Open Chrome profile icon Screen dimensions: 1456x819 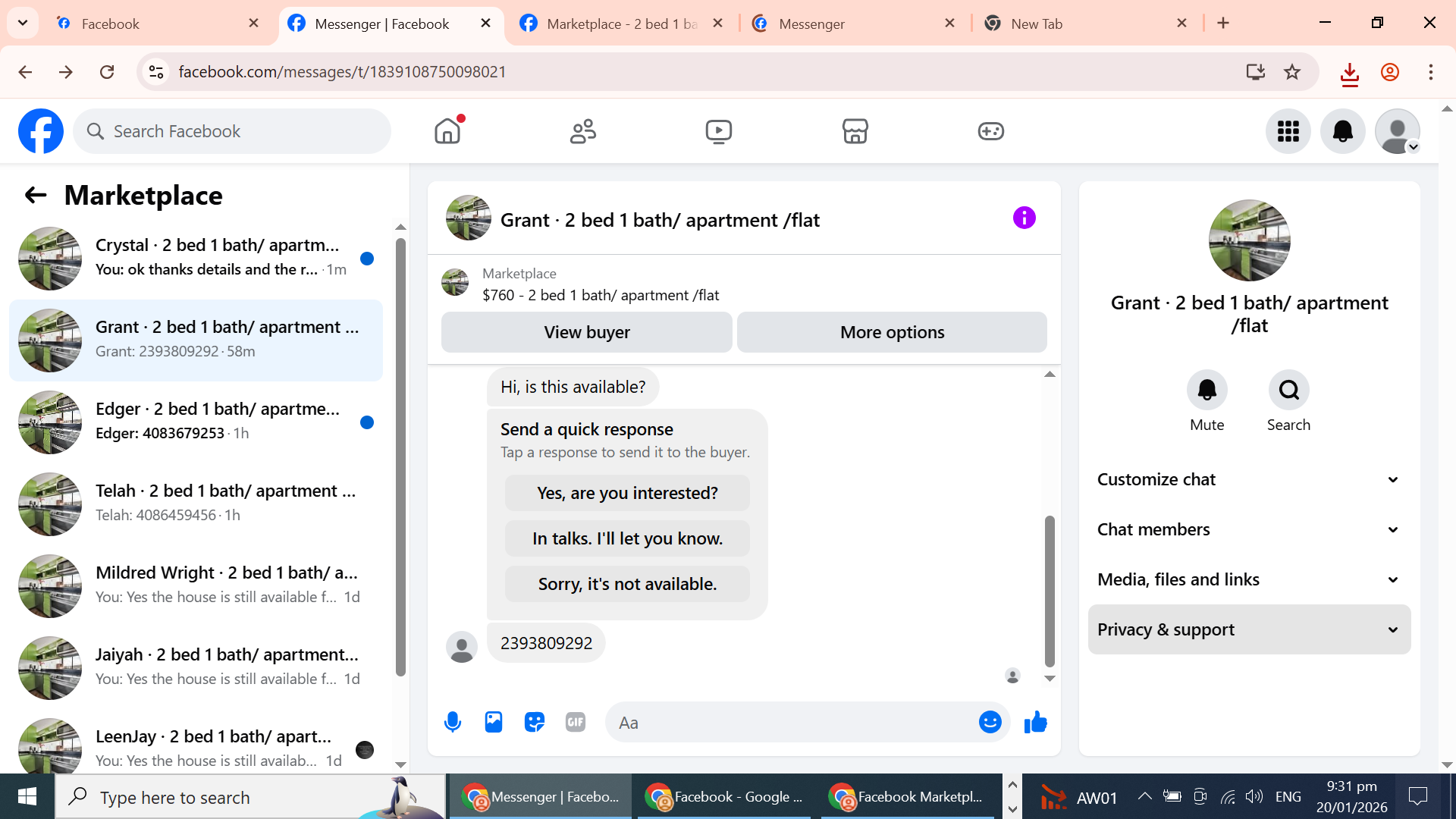pyautogui.click(x=1389, y=72)
